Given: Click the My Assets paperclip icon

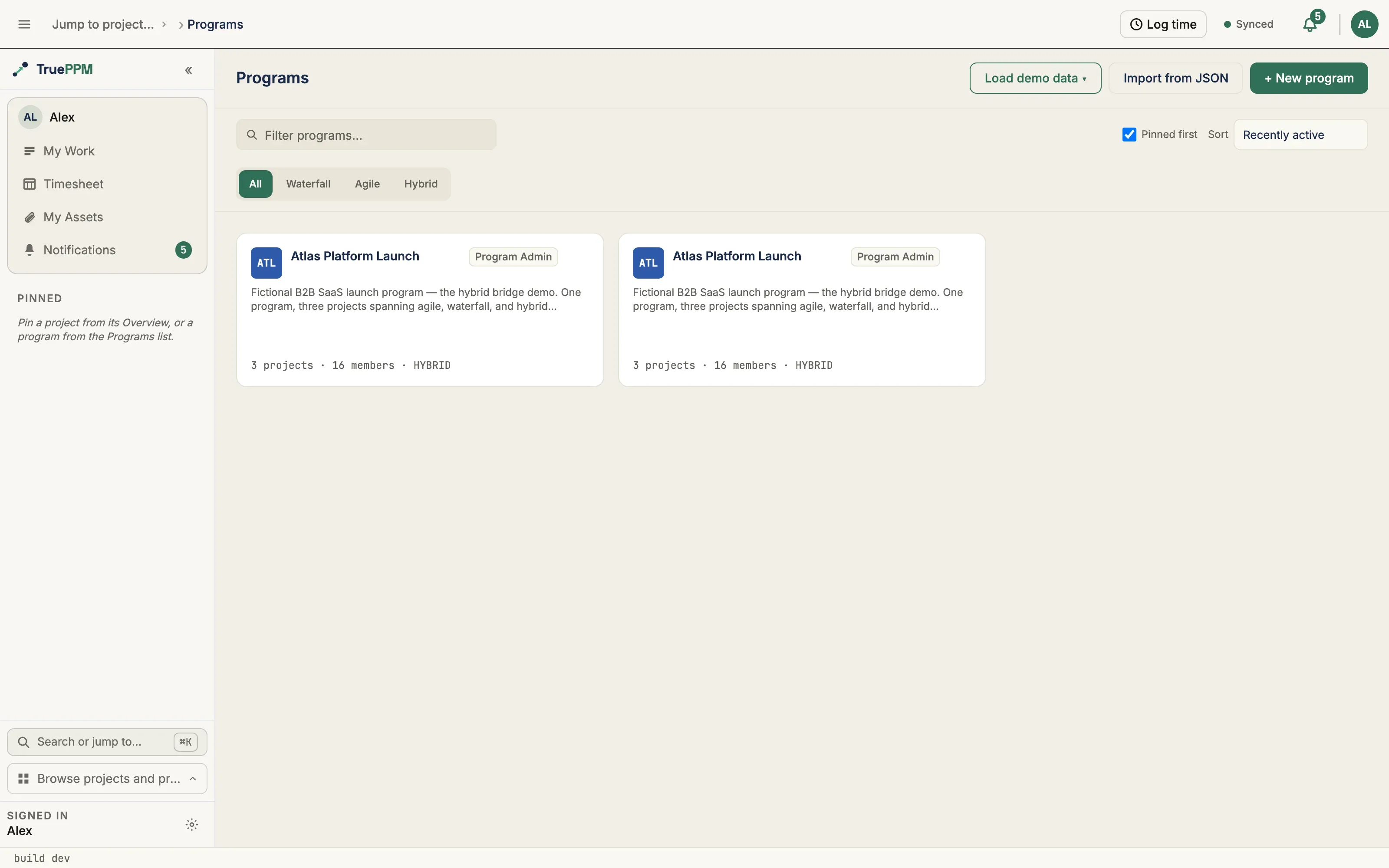Looking at the screenshot, I should point(29,217).
